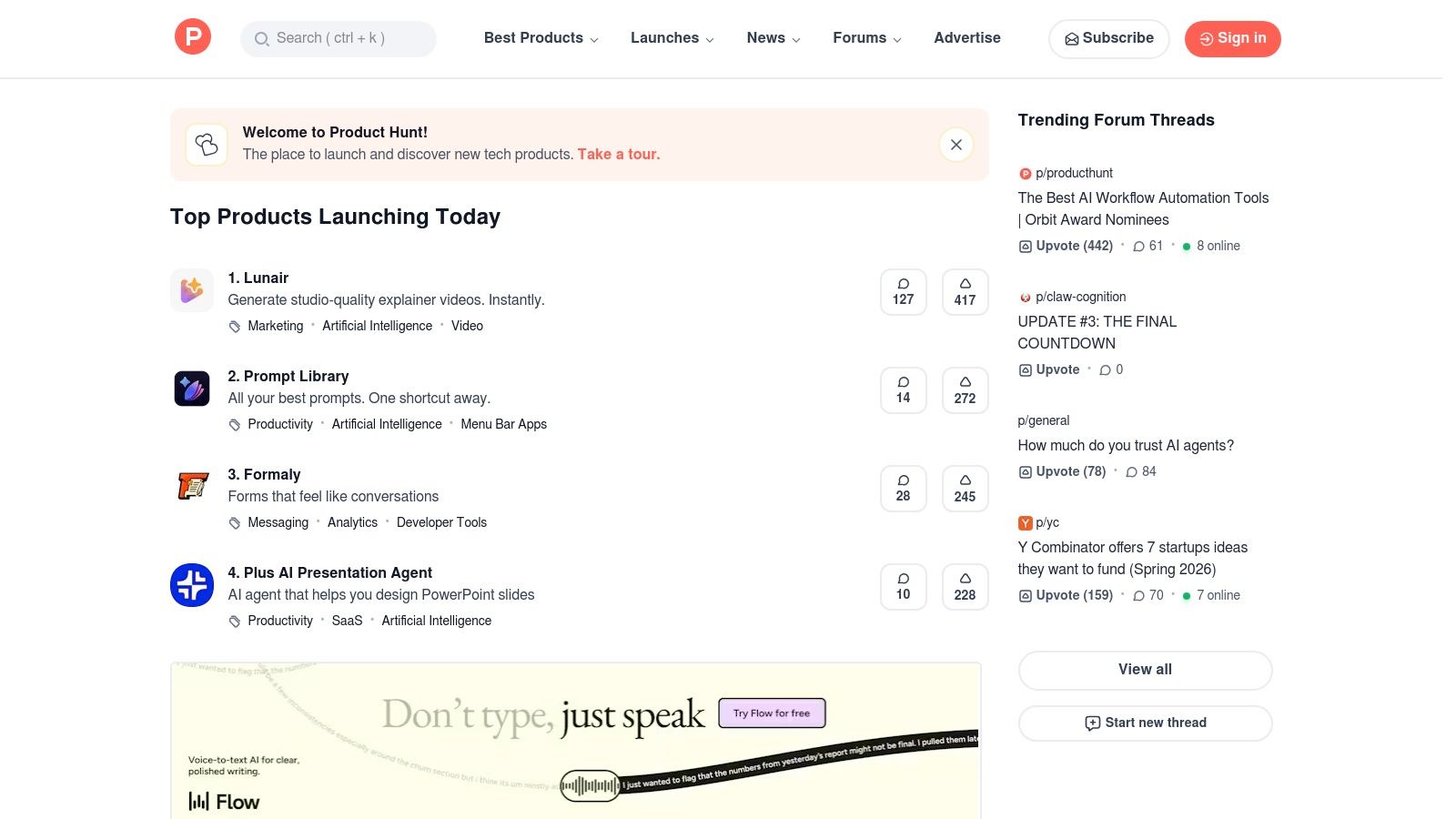Select Lunair's Marketing tag
Image resolution: width=1456 pixels, height=819 pixels.
[x=276, y=326]
